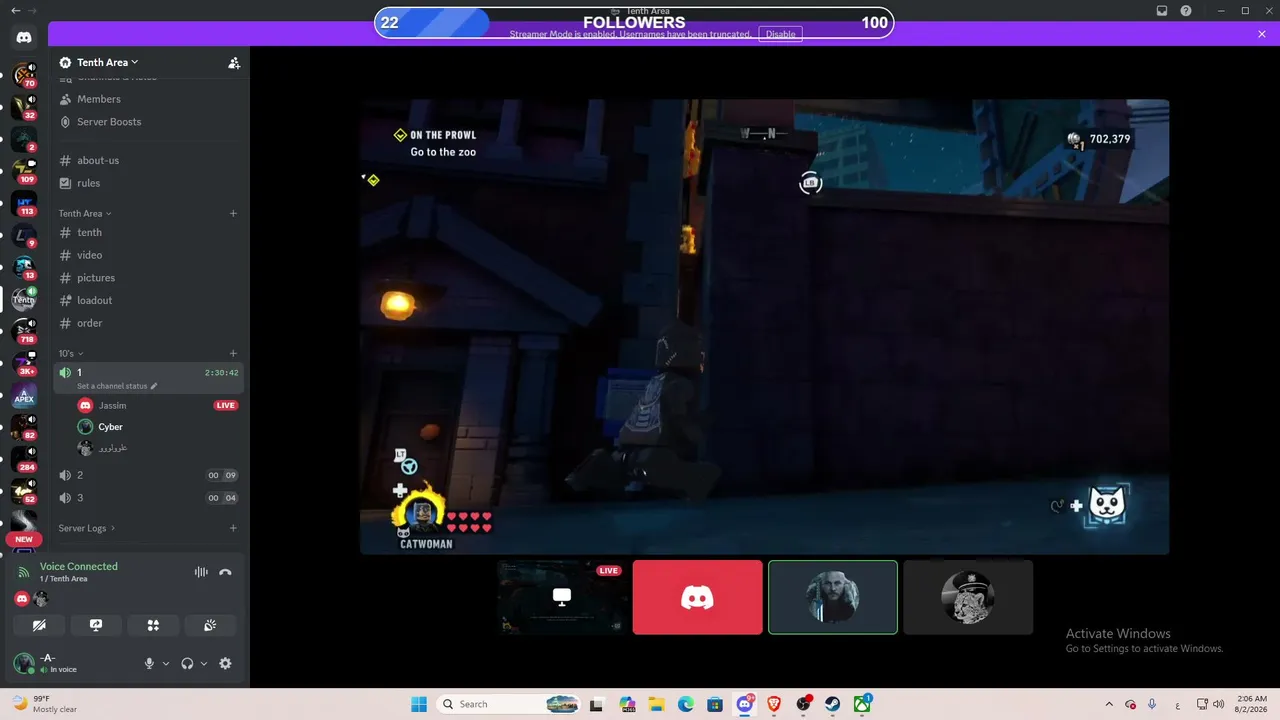Select the pictures text channel
Viewport: 1280px width, 720px height.
(148, 278)
